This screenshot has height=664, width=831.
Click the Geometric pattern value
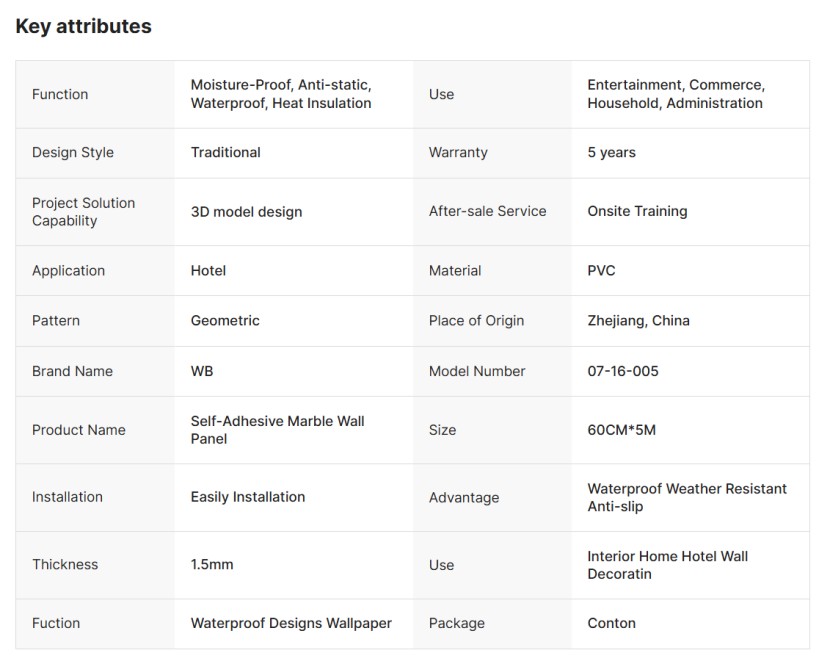pyautogui.click(x=225, y=320)
